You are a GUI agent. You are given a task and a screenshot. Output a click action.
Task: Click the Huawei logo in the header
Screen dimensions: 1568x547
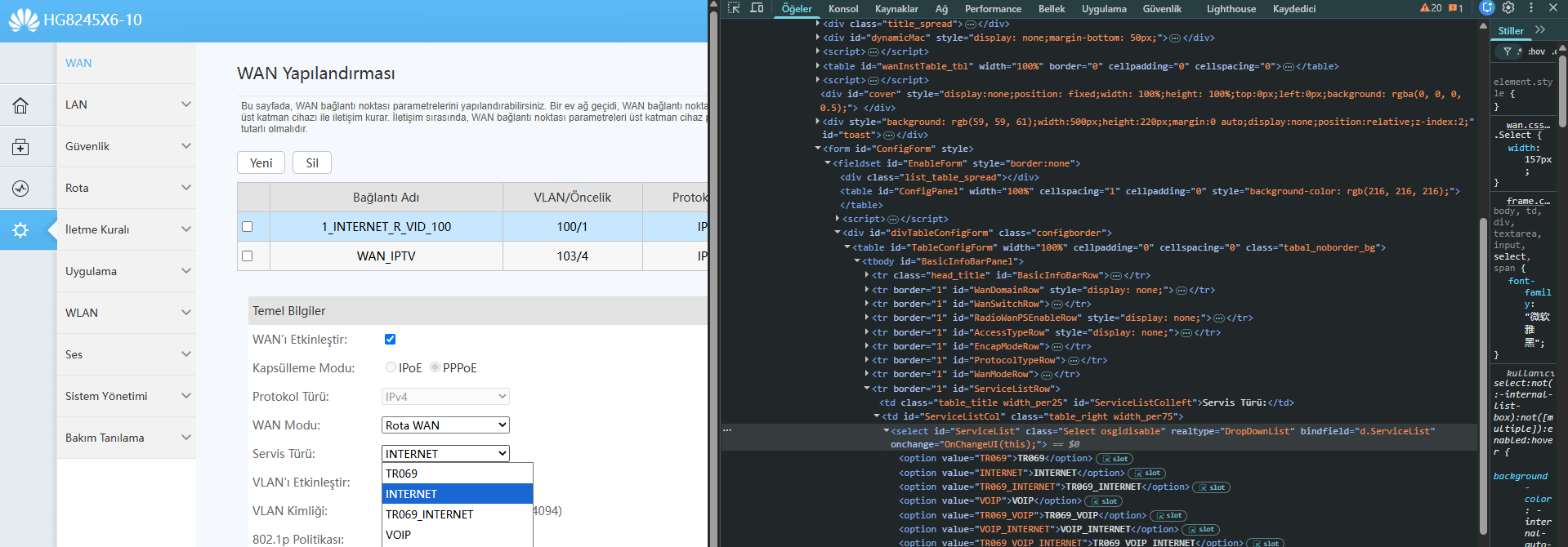pyautogui.click(x=24, y=20)
